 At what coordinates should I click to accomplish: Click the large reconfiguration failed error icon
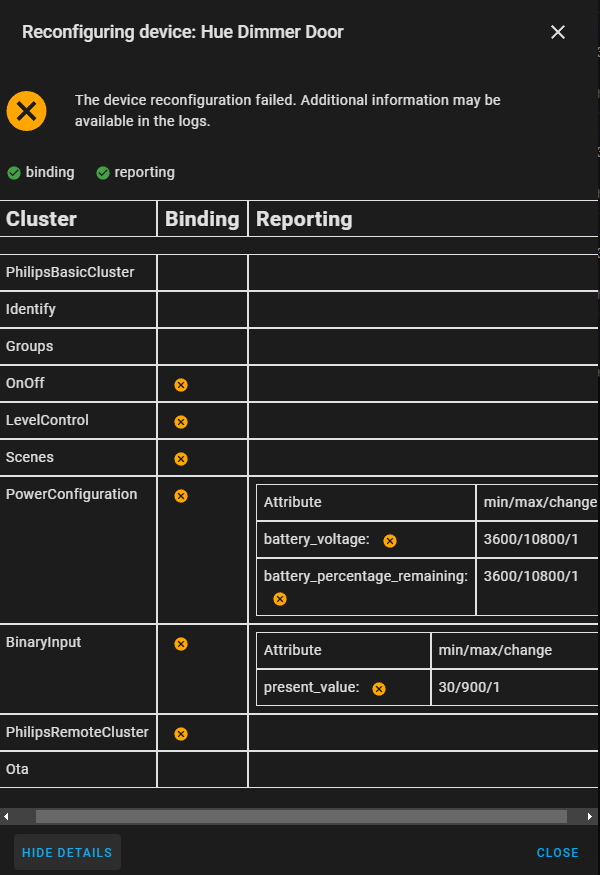click(x=26, y=111)
